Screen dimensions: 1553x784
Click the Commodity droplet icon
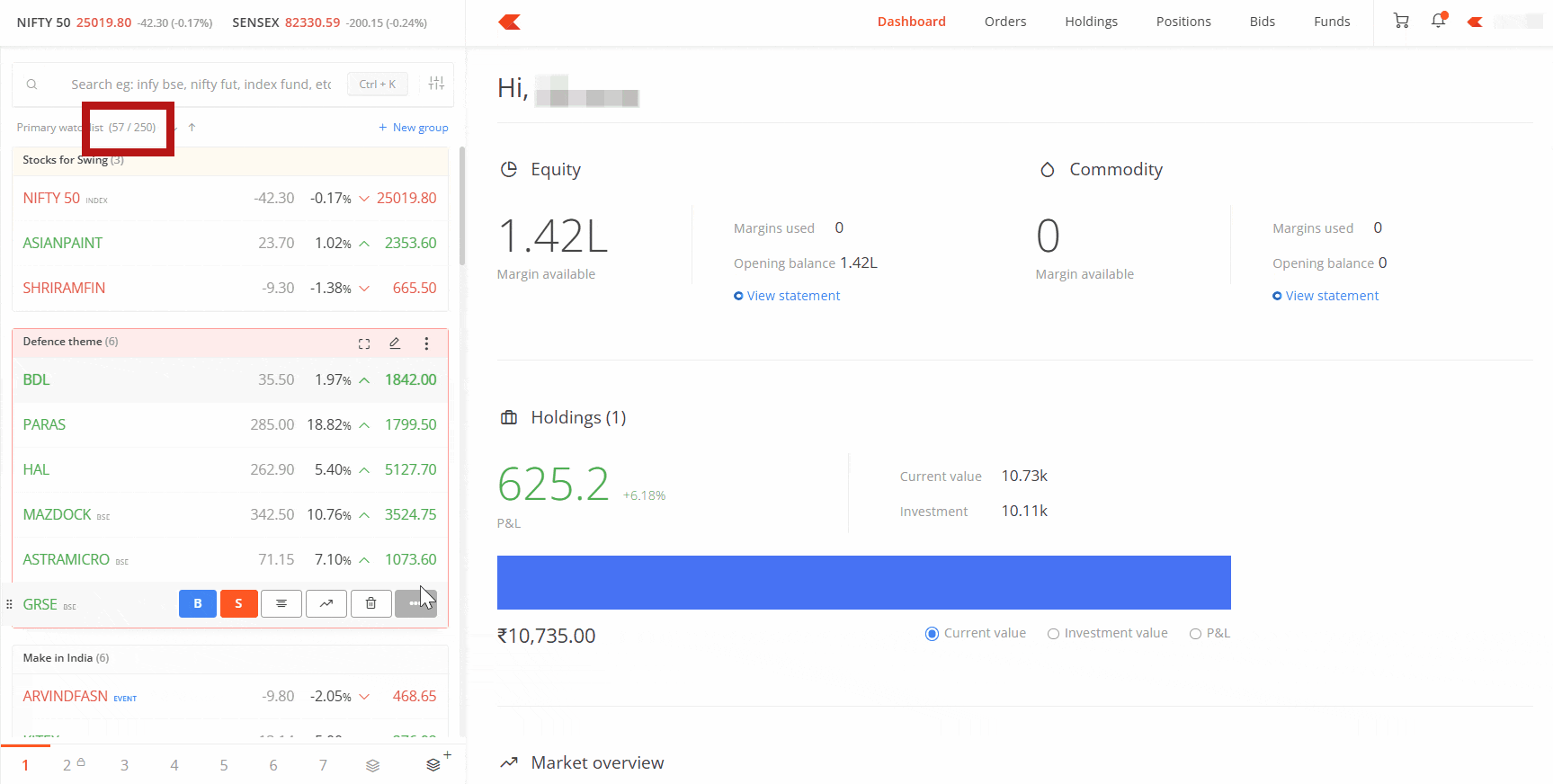pos(1048,169)
